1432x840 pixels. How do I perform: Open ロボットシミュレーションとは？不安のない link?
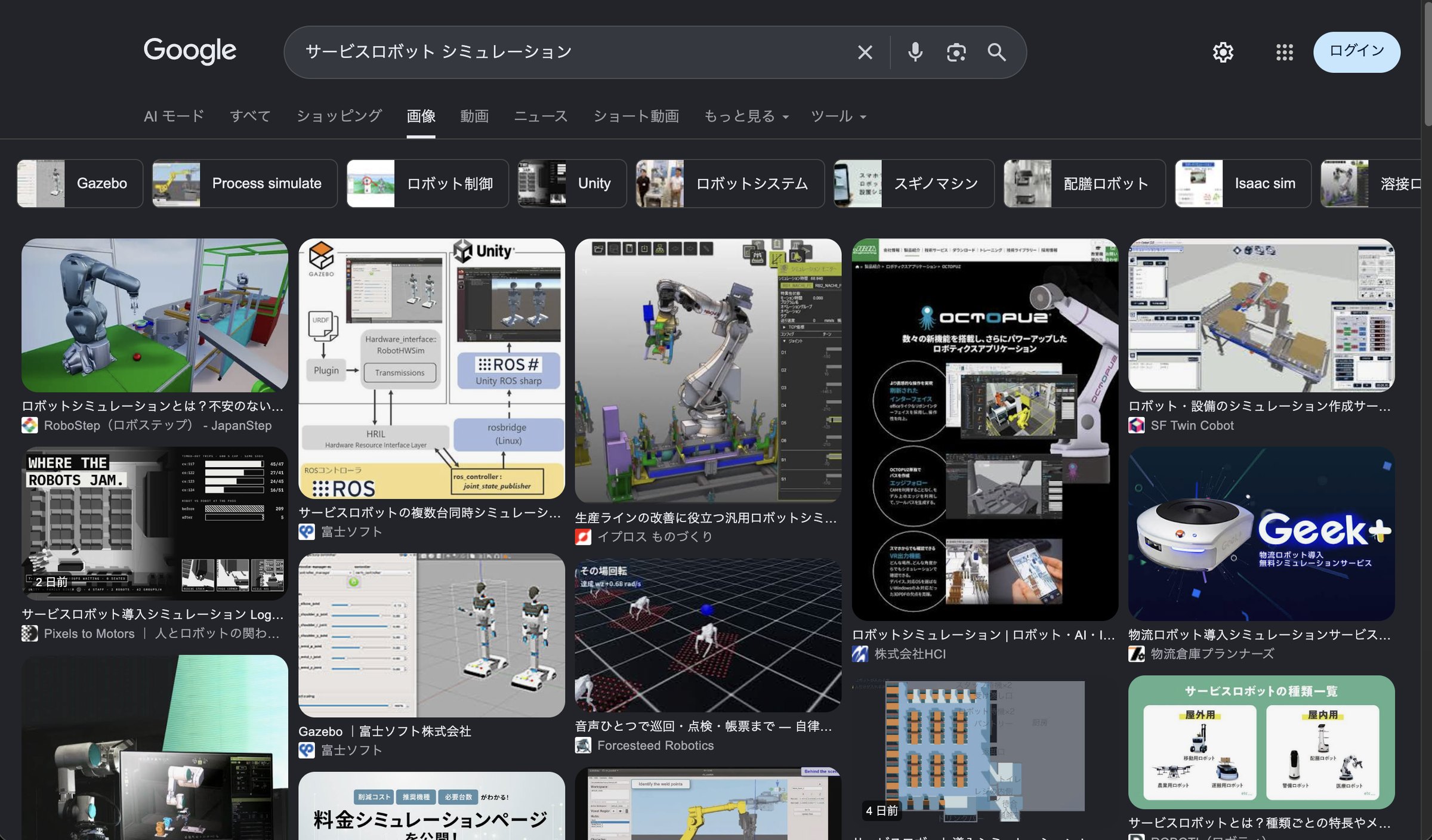(153, 406)
